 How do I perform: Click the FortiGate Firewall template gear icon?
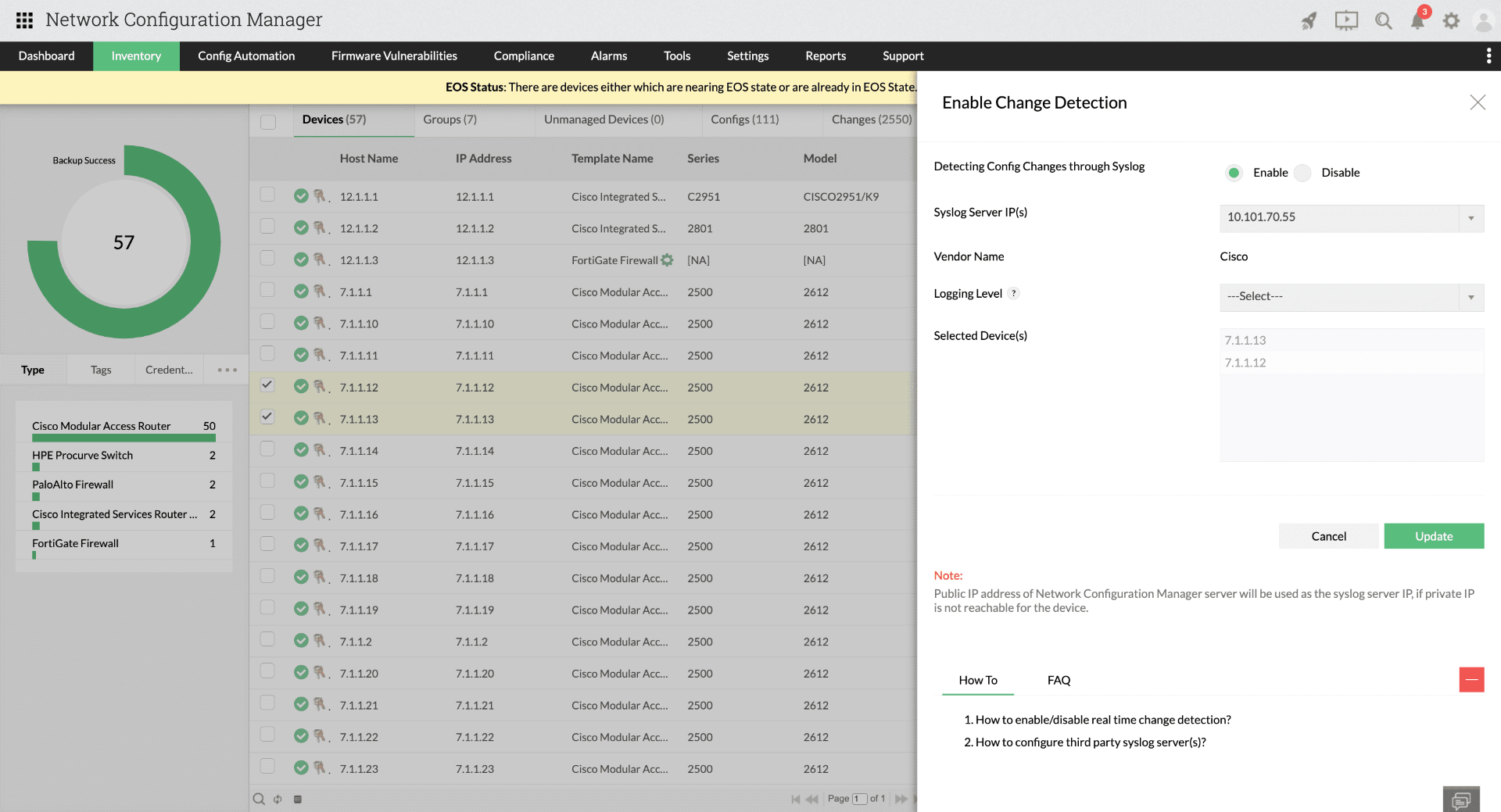(667, 260)
